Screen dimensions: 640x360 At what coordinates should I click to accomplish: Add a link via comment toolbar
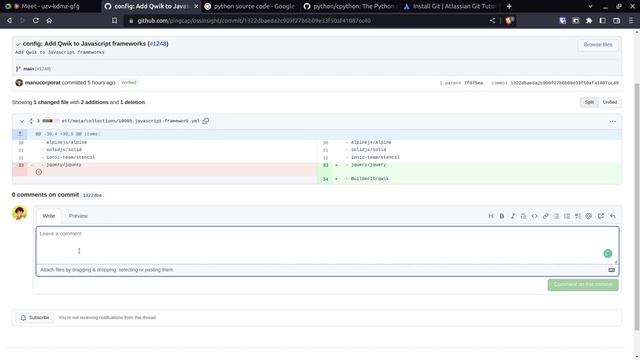tap(545, 216)
